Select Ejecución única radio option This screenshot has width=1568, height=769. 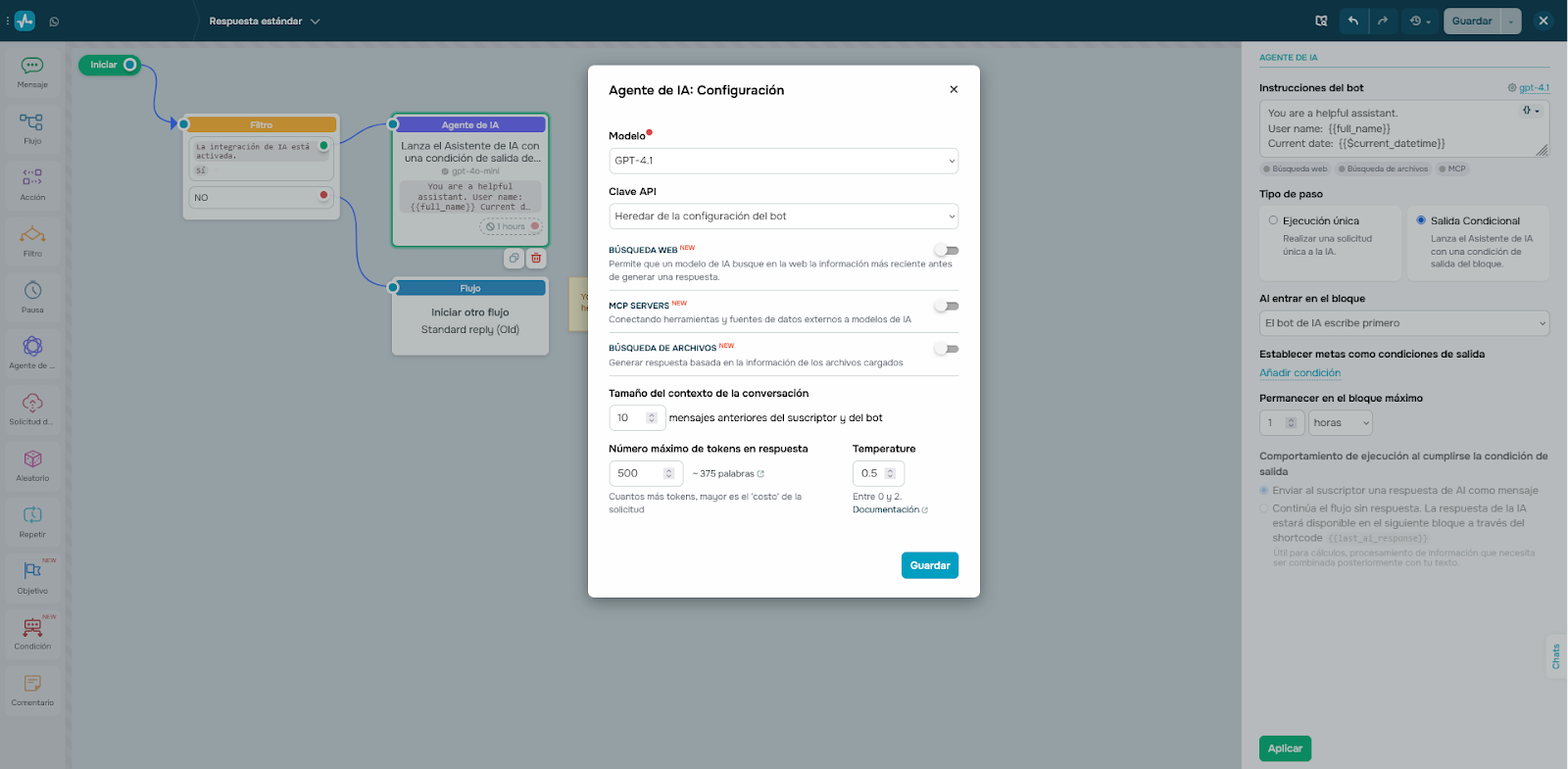1273,220
